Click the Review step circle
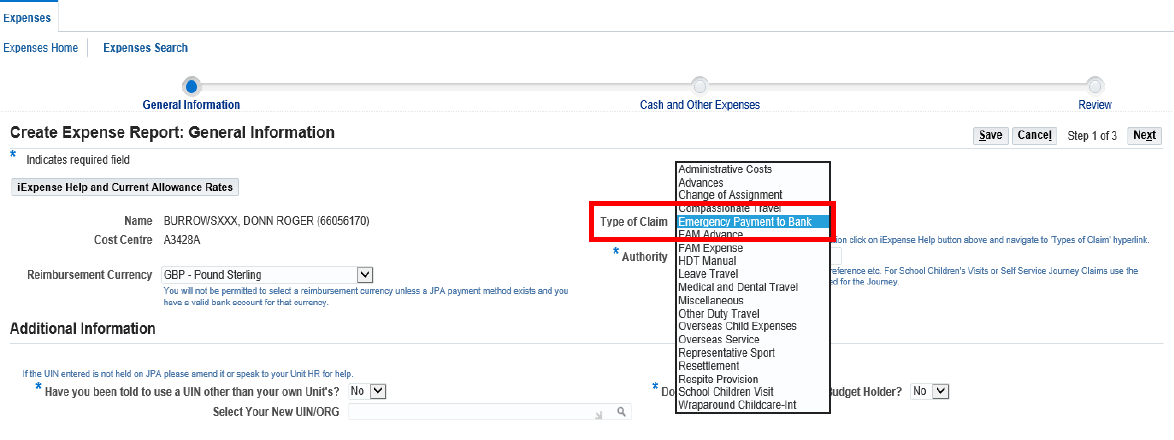Viewport: 1174px width, 440px height. (x=1095, y=86)
